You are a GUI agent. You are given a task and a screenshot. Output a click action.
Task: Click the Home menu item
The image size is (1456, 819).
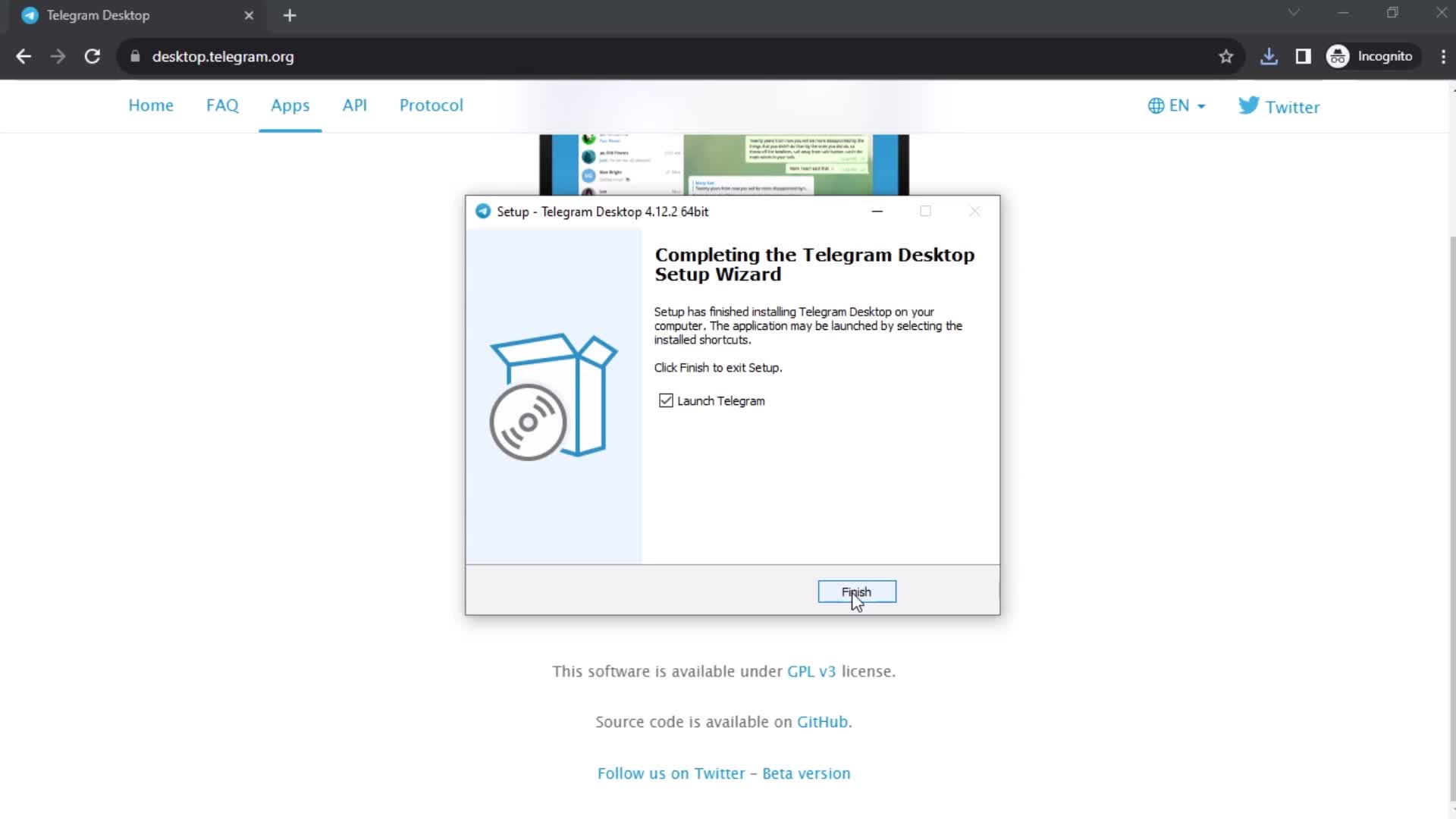pos(151,105)
